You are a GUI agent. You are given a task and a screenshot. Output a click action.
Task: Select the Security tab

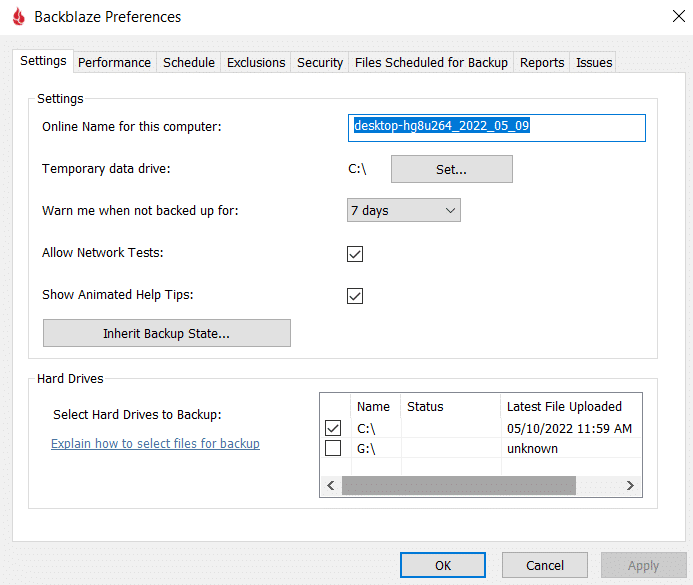point(320,63)
